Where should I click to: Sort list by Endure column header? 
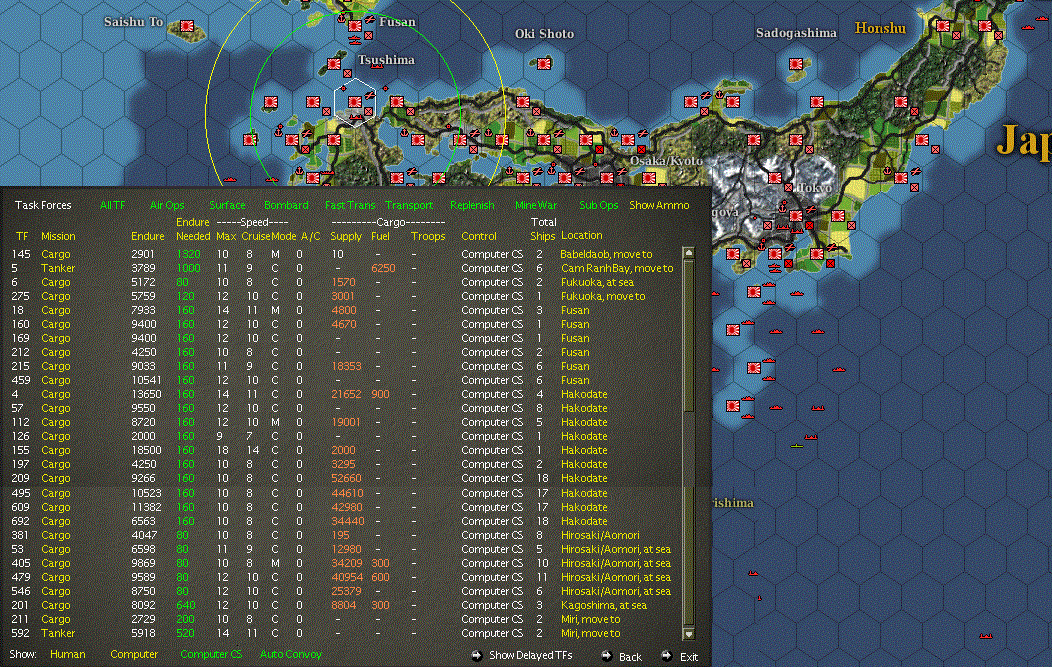point(148,236)
